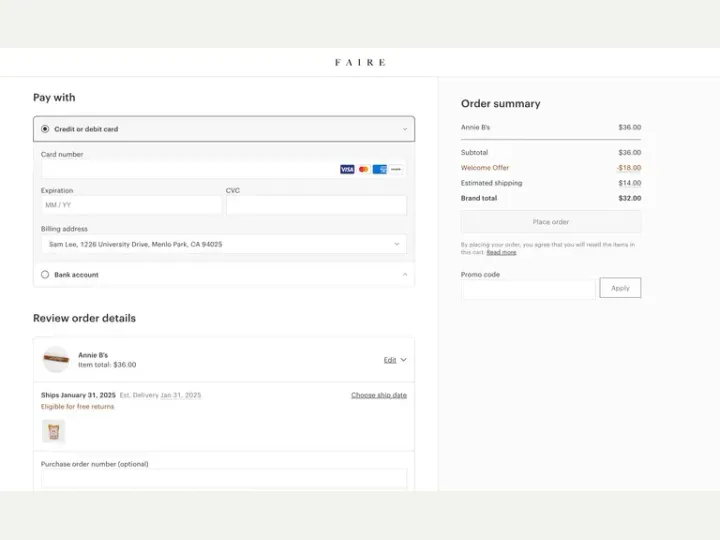720x540 pixels.
Task: Select the Credit or debit card option
Action: click(x=45, y=129)
